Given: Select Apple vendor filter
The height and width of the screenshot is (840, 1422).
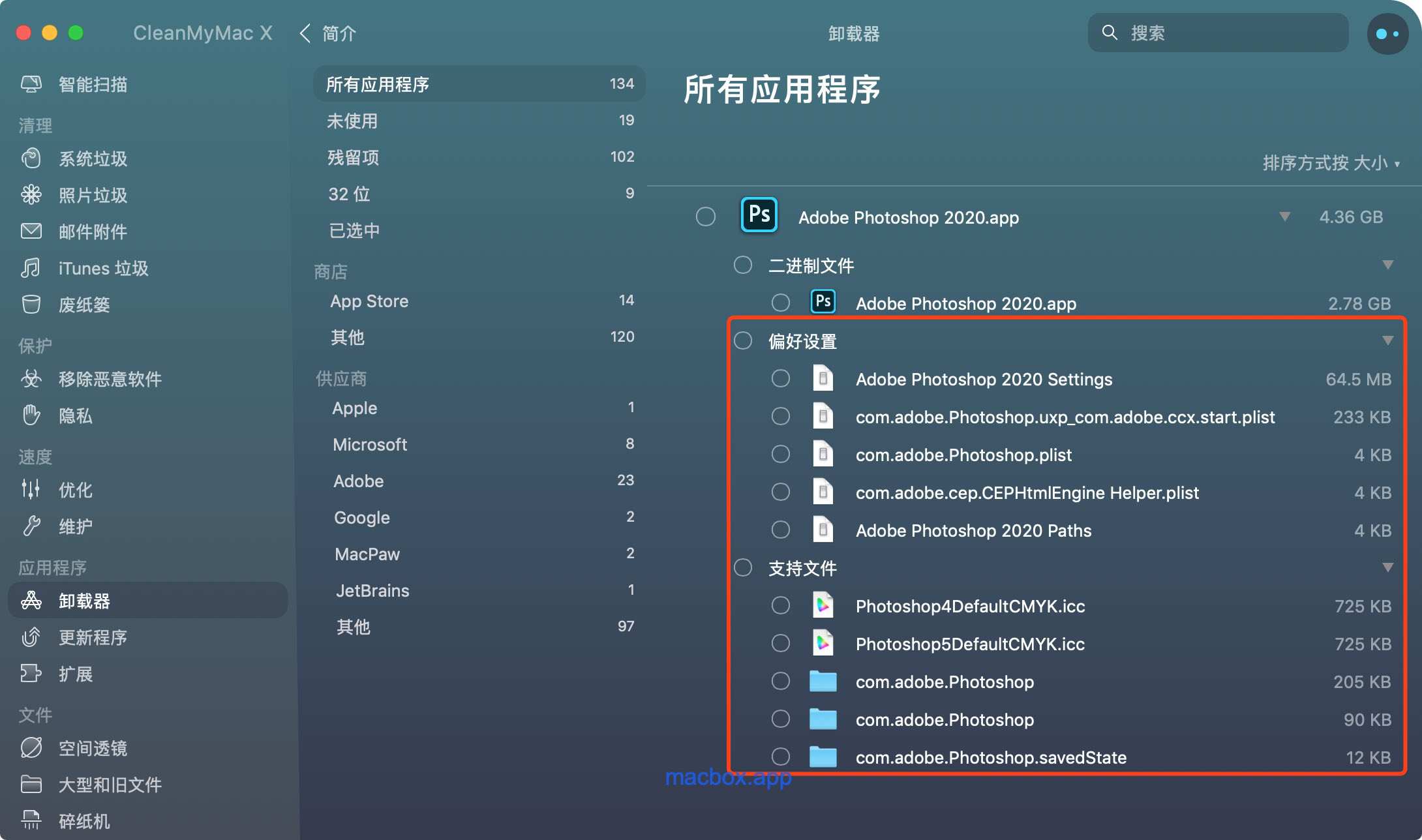Looking at the screenshot, I should [x=479, y=408].
